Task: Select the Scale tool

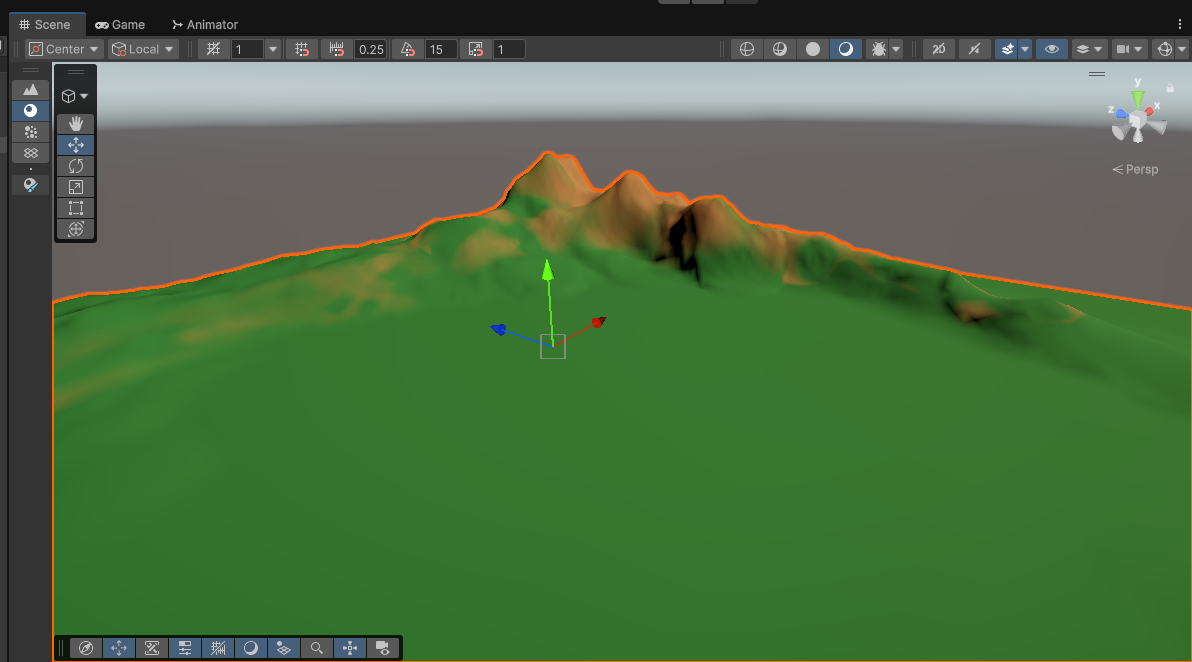Action: 75,187
